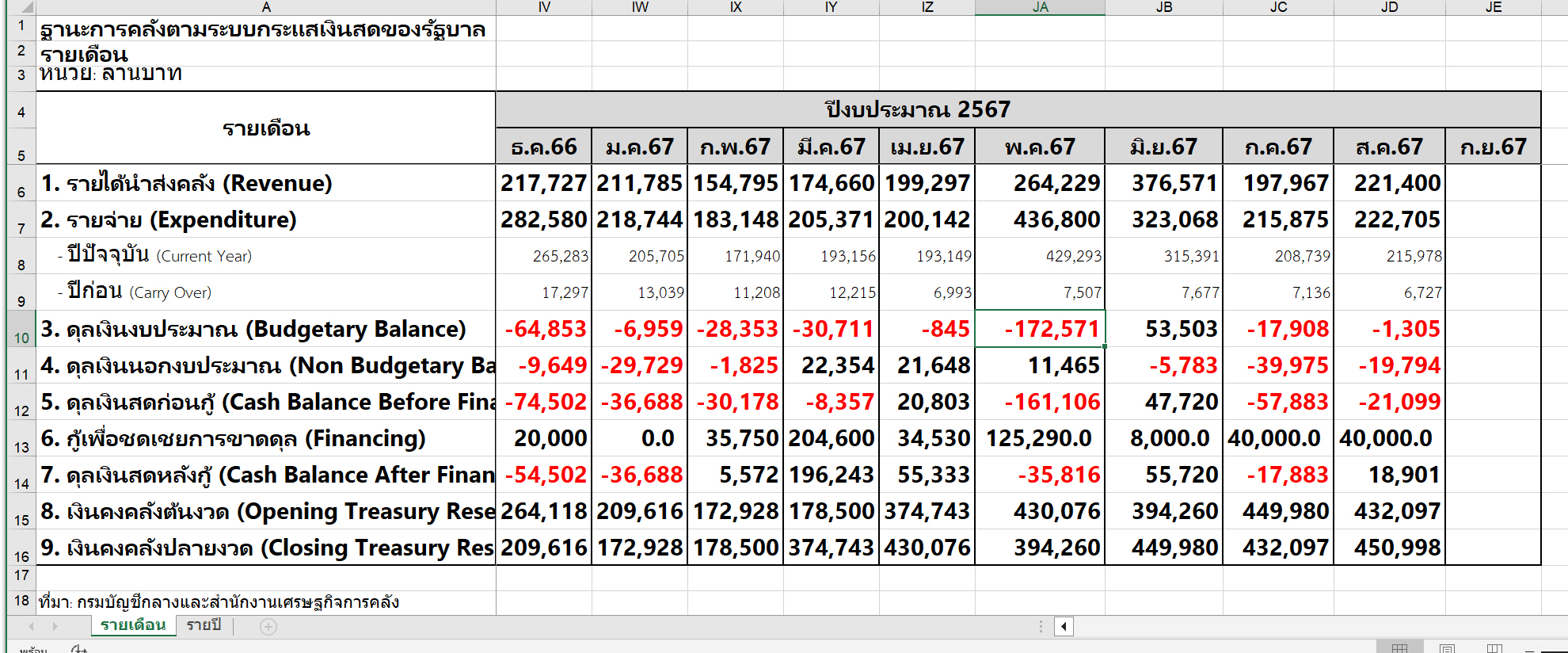Click the Select All corner triangle
This screenshot has height=653, width=1568.
24,7
